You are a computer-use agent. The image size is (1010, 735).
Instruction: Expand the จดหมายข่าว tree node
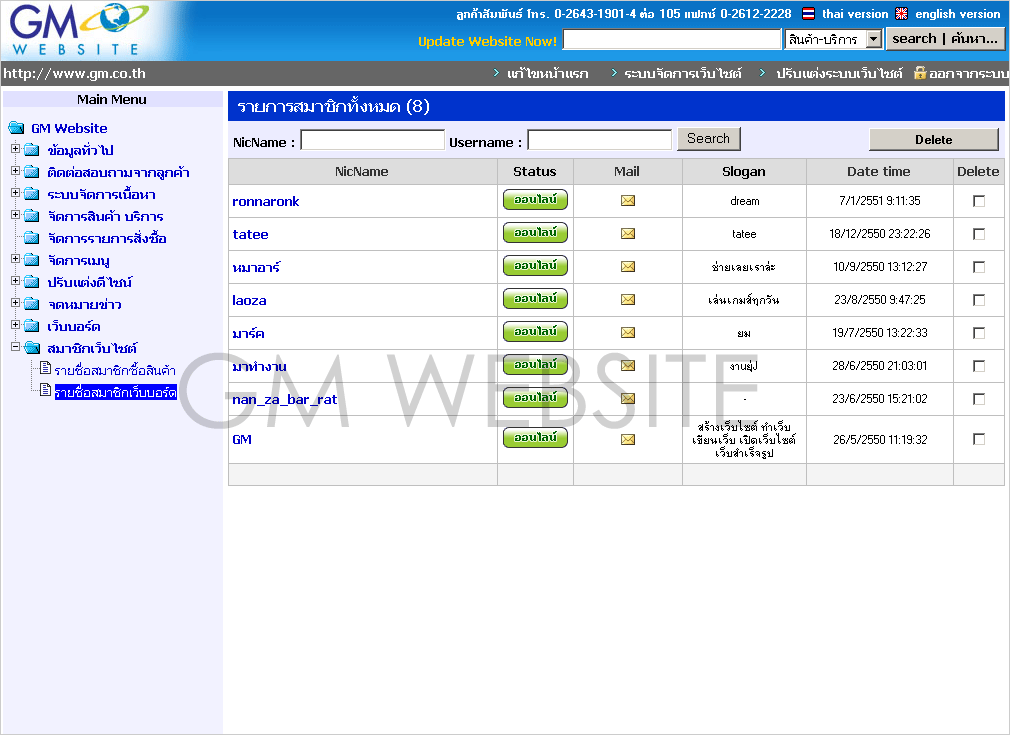pyautogui.click(x=15, y=303)
